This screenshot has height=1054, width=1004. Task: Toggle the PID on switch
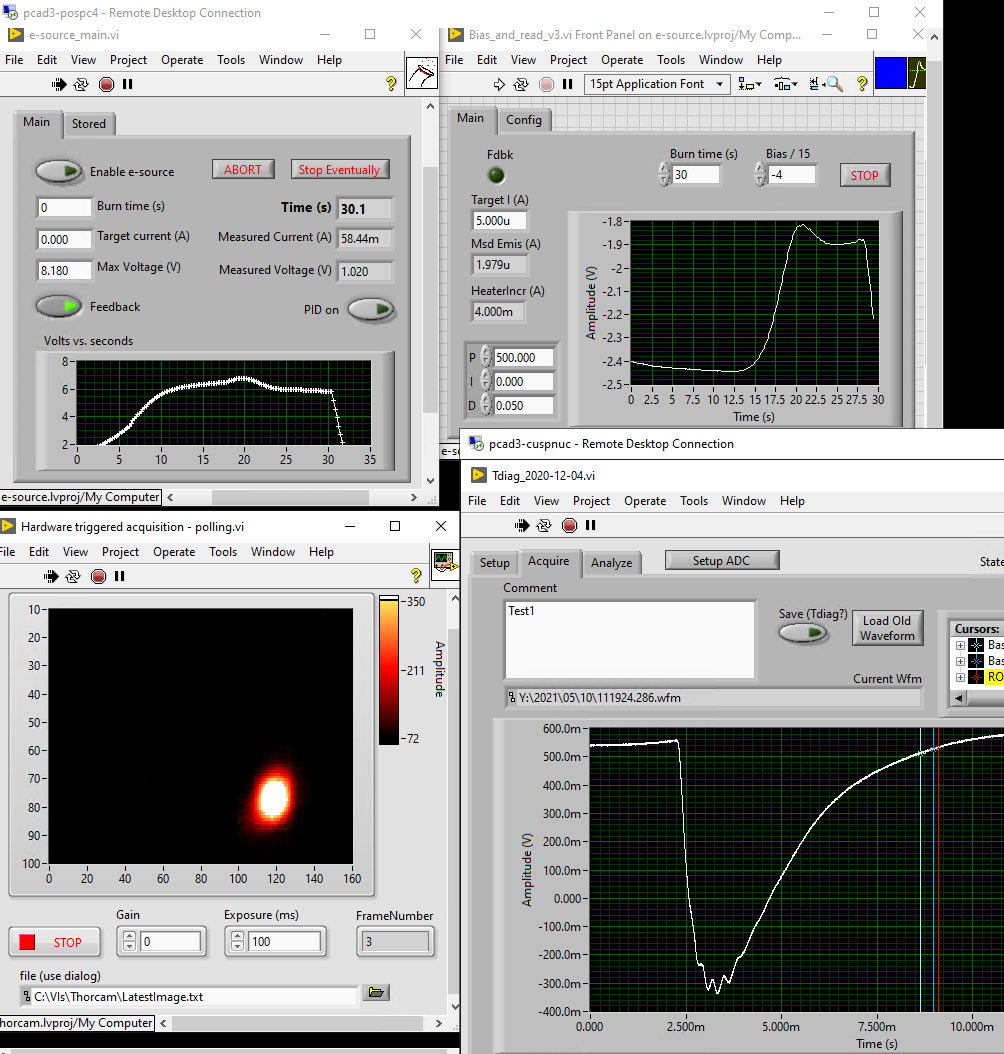pos(370,310)
